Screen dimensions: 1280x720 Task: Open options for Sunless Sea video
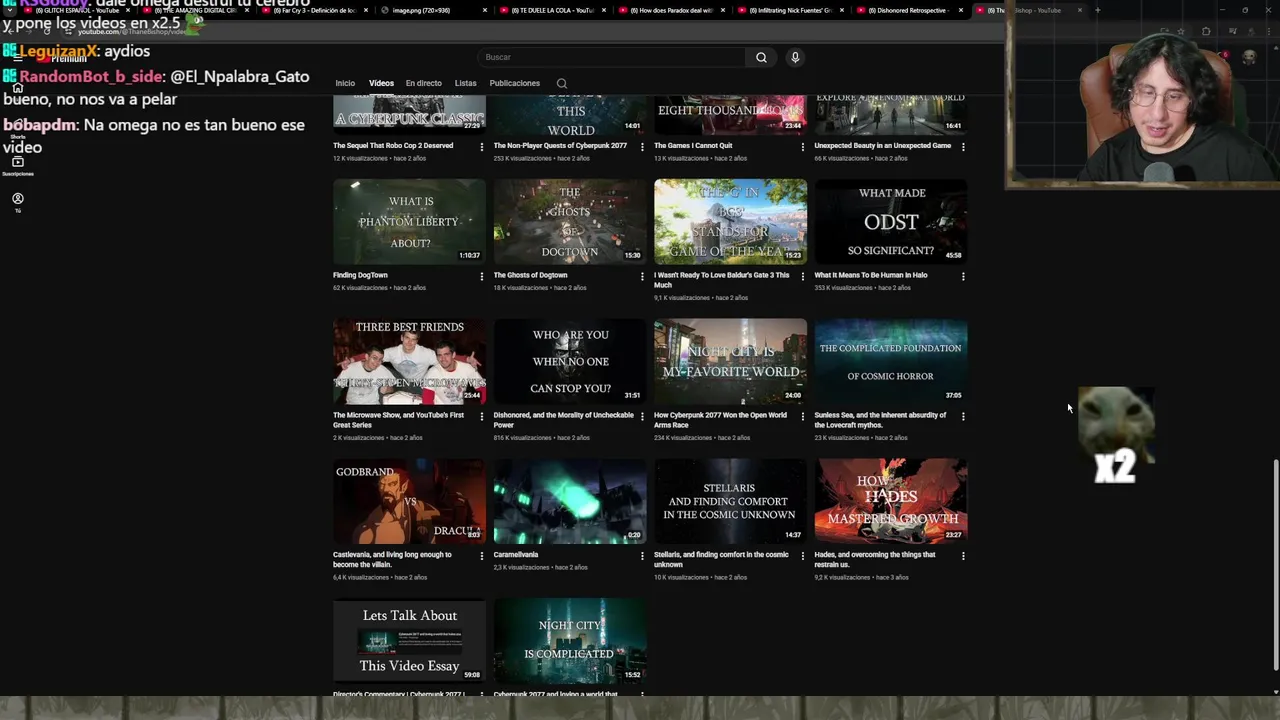tap(963, 416)
